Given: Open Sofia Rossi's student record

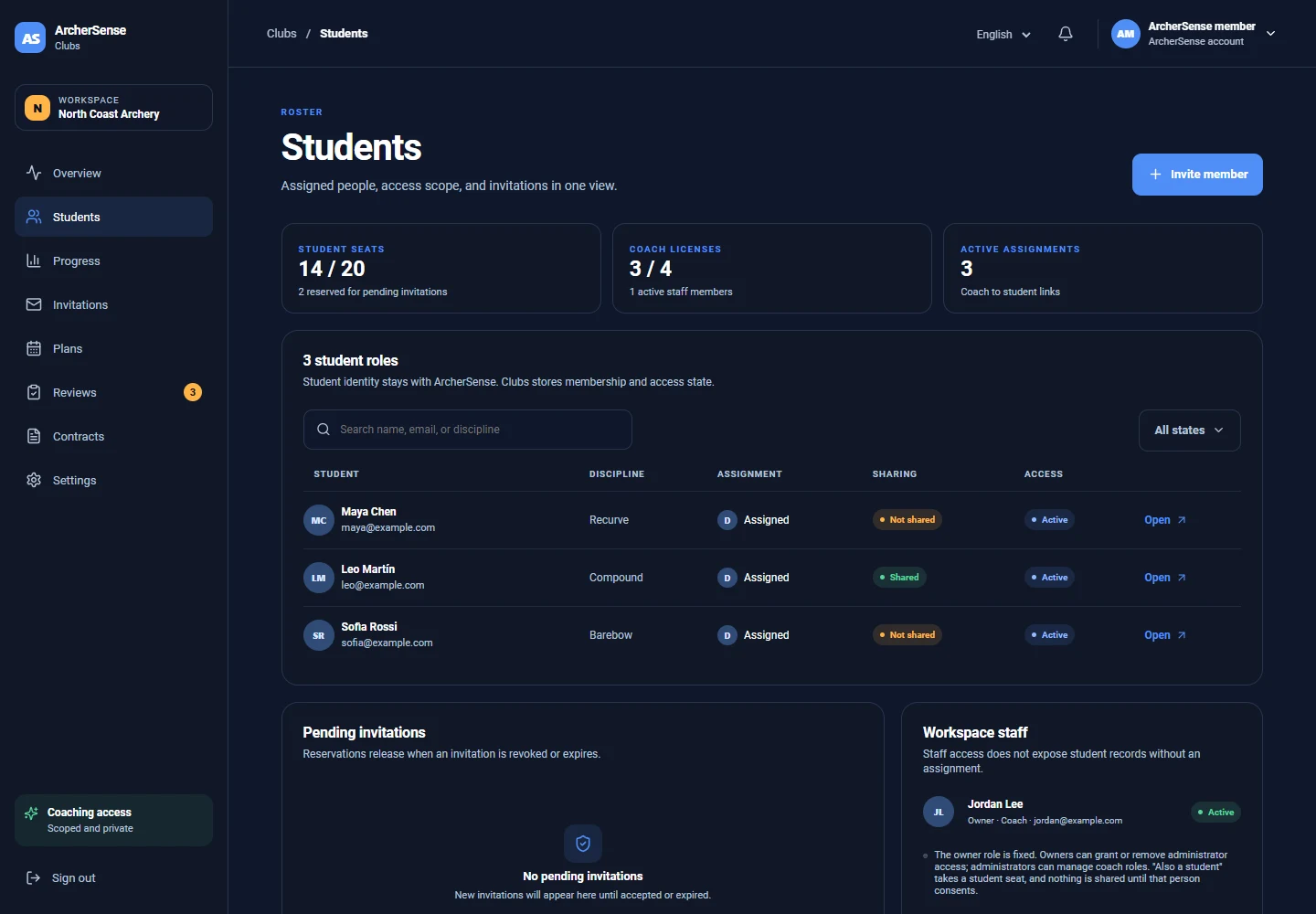Looking at the screenshot, I should (x=1165, y=635).
